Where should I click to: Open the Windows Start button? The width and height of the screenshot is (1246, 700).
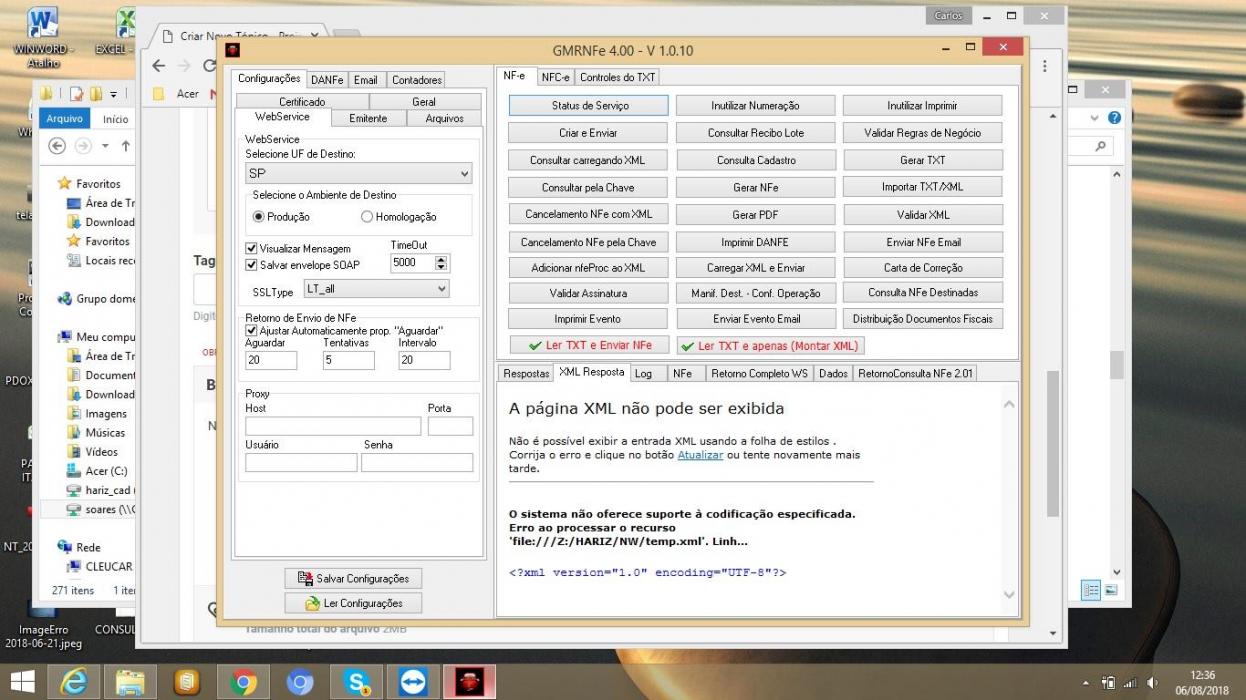23,682
